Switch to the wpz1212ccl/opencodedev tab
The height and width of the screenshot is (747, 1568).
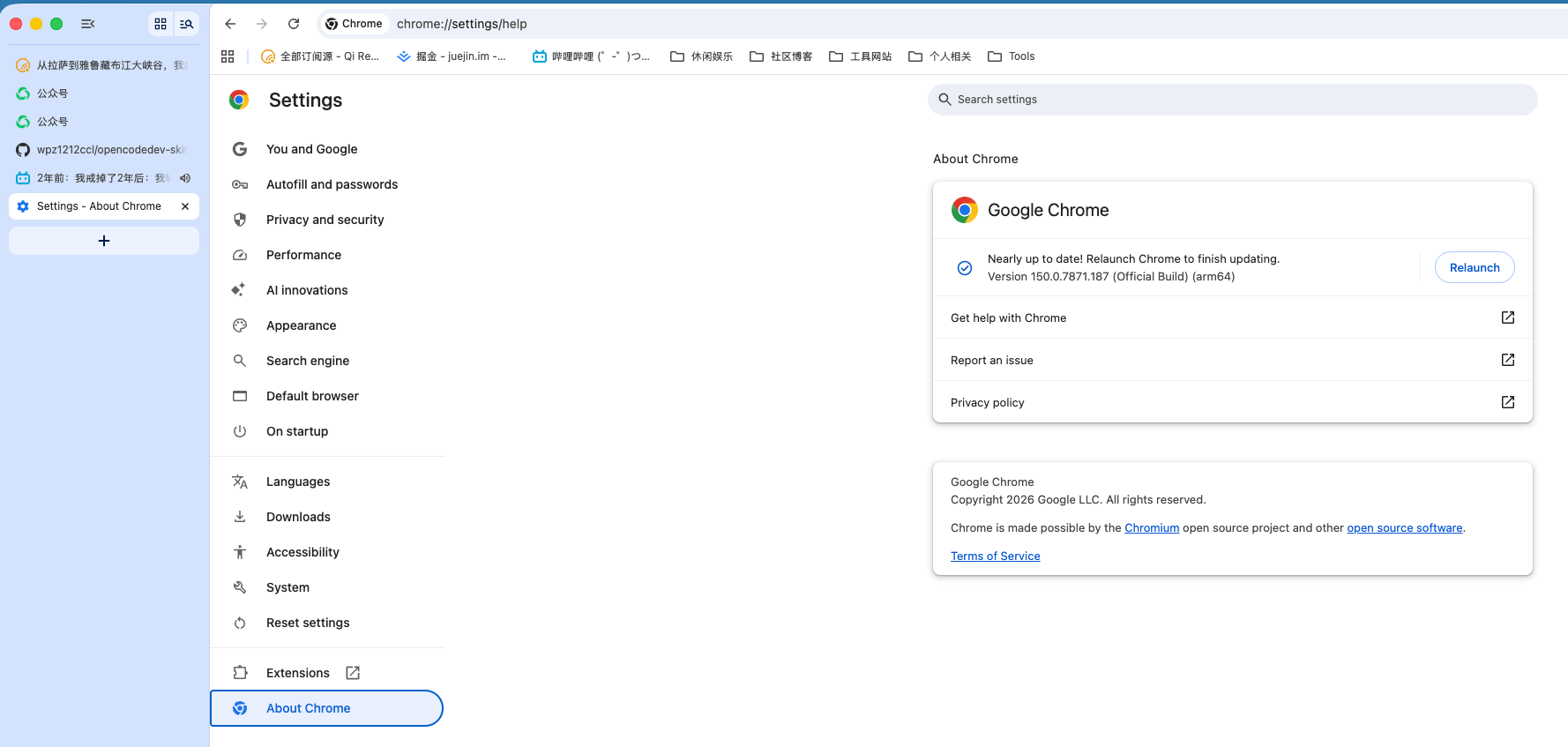[x=104, y=150]
